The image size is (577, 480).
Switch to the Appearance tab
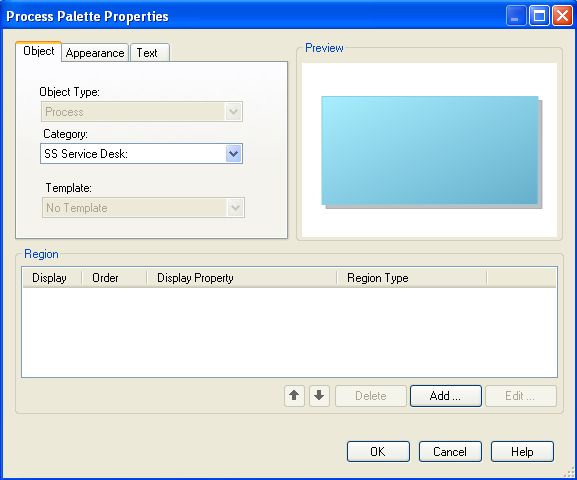coord(95,53)
